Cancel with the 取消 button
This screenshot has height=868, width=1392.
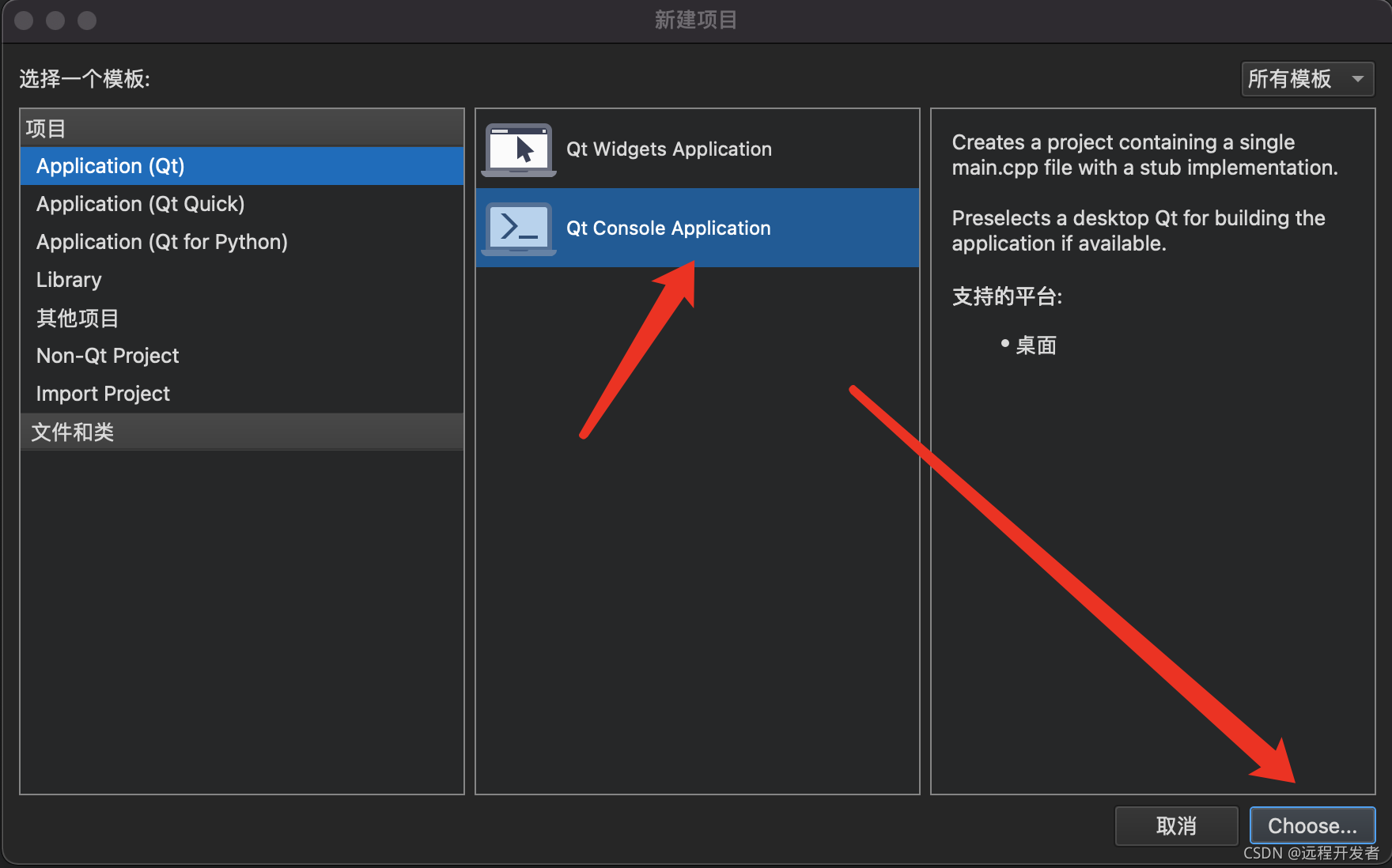tap(1176, 826)
